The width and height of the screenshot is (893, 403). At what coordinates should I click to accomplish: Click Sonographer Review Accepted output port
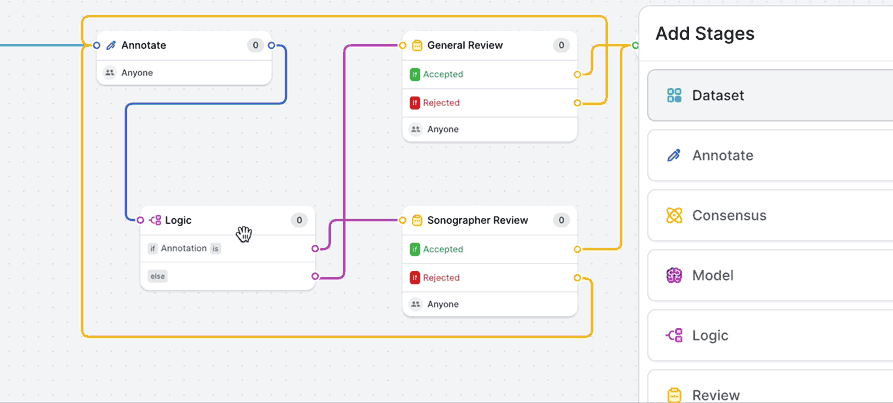pyautogui.click(x=577, y=249)
